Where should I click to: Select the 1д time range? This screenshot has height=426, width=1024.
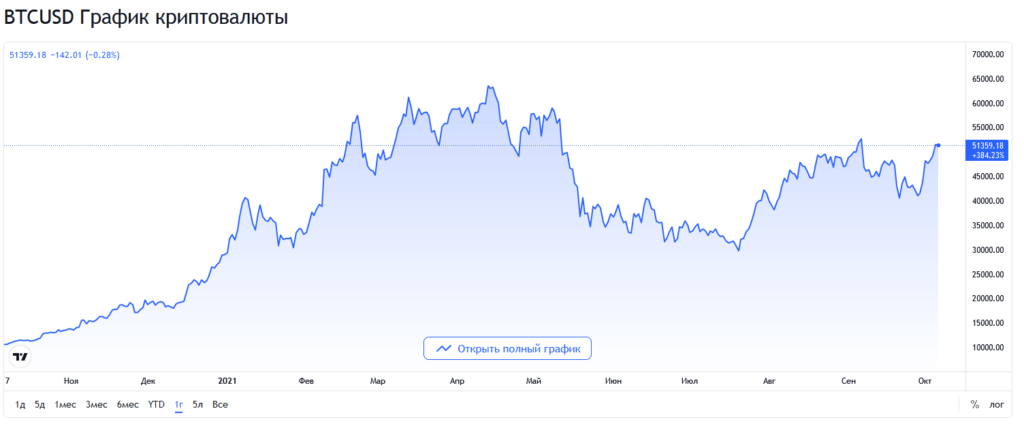point(20,404)
